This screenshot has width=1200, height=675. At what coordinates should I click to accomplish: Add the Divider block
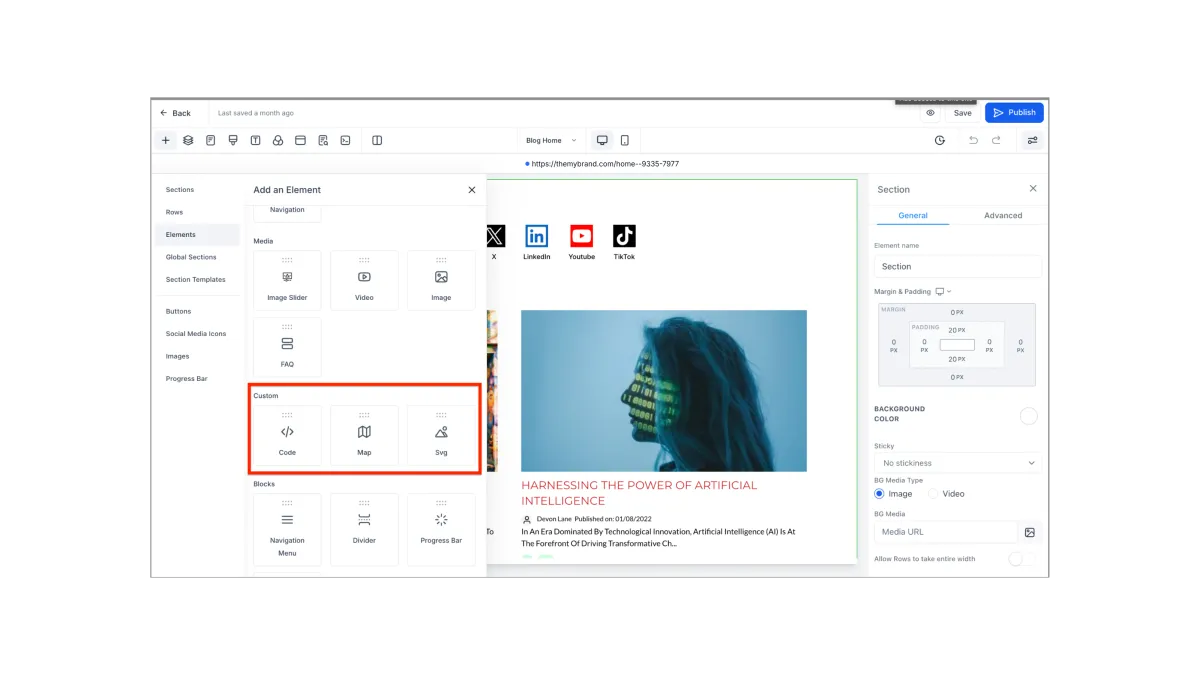364,530
